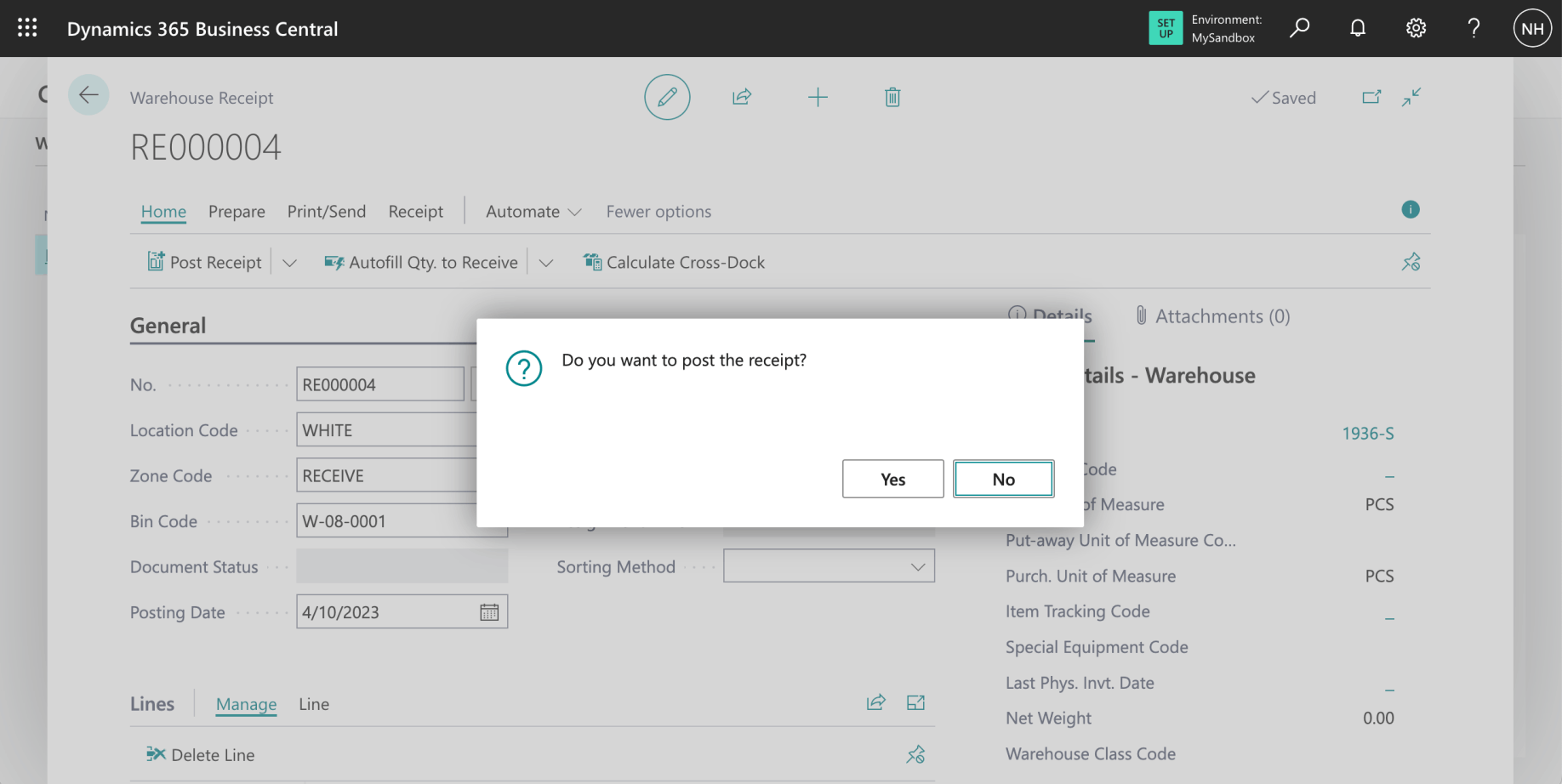
Task: Click No to cancel posting
Action: [1004, 479]
